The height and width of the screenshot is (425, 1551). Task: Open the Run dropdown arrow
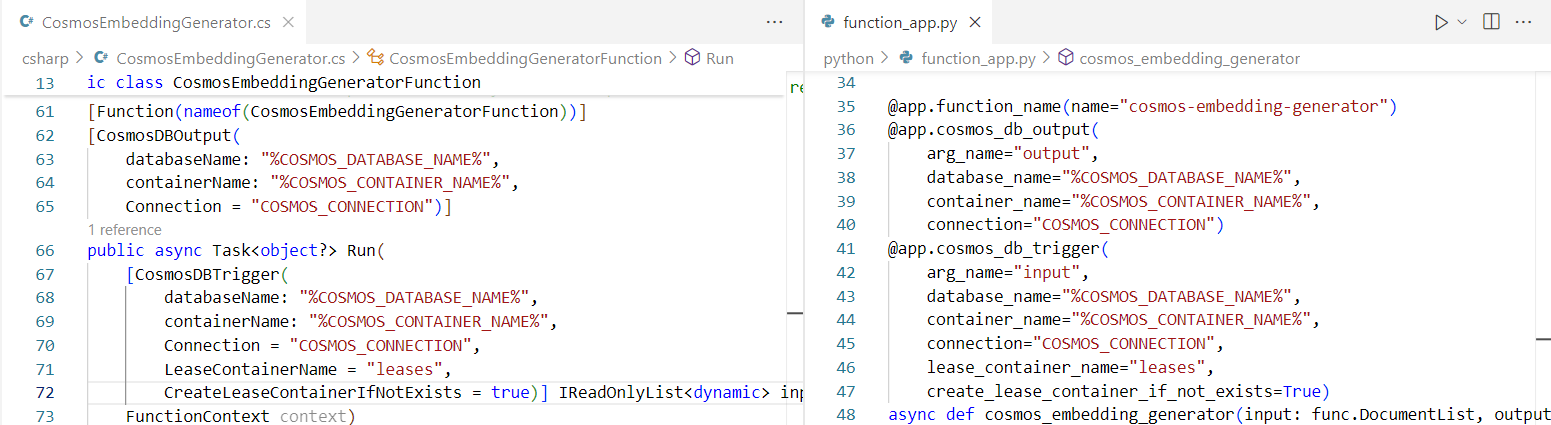[1462, 21]
